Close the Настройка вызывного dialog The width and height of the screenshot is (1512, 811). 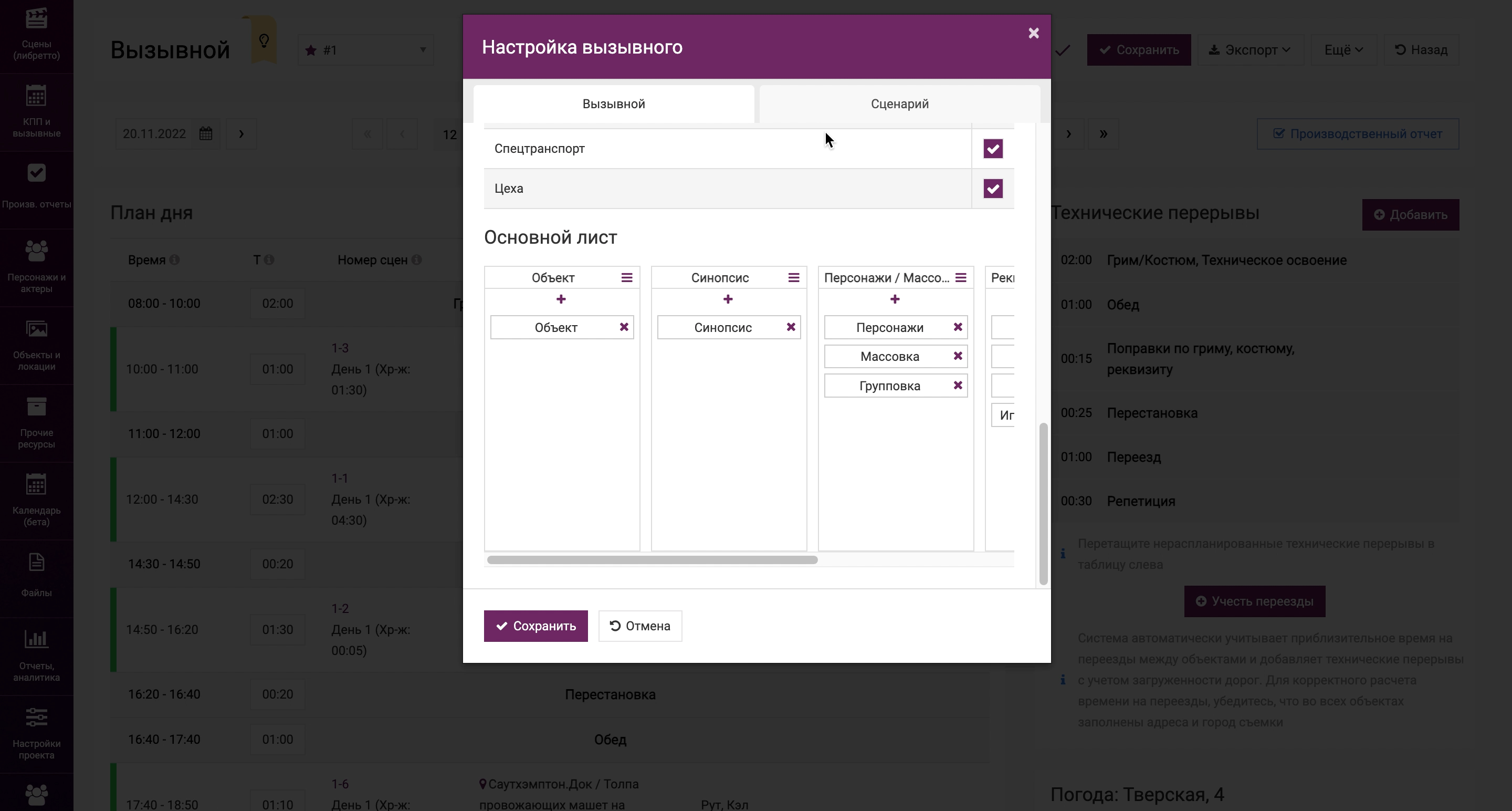[x=1034, y=34]
